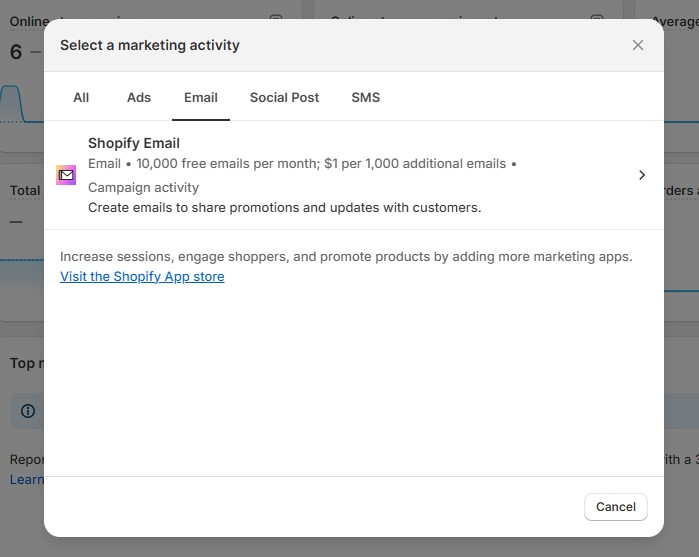Click the info icon in background banner
This screenshot has height=557, width=699.
pyautogui.click(x=28, y=411)
